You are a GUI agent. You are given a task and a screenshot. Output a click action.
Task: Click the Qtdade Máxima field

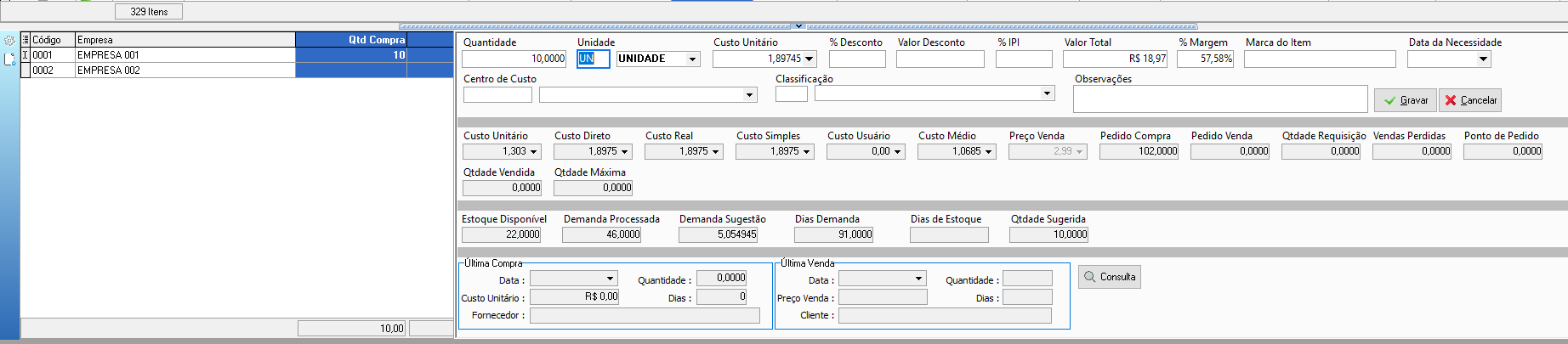tap(593, 188)
